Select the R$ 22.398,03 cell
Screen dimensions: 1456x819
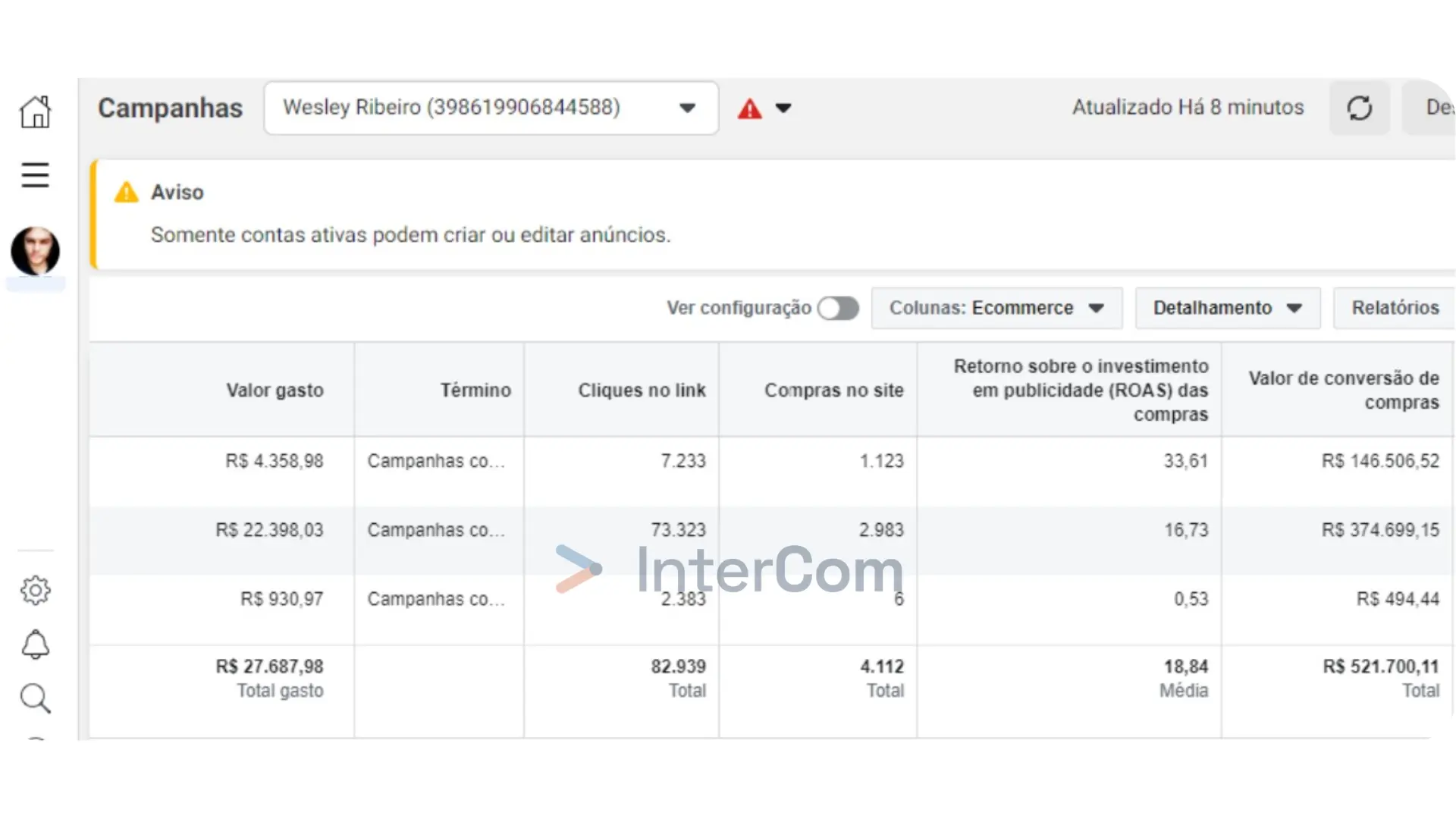(x=269, y=530)
